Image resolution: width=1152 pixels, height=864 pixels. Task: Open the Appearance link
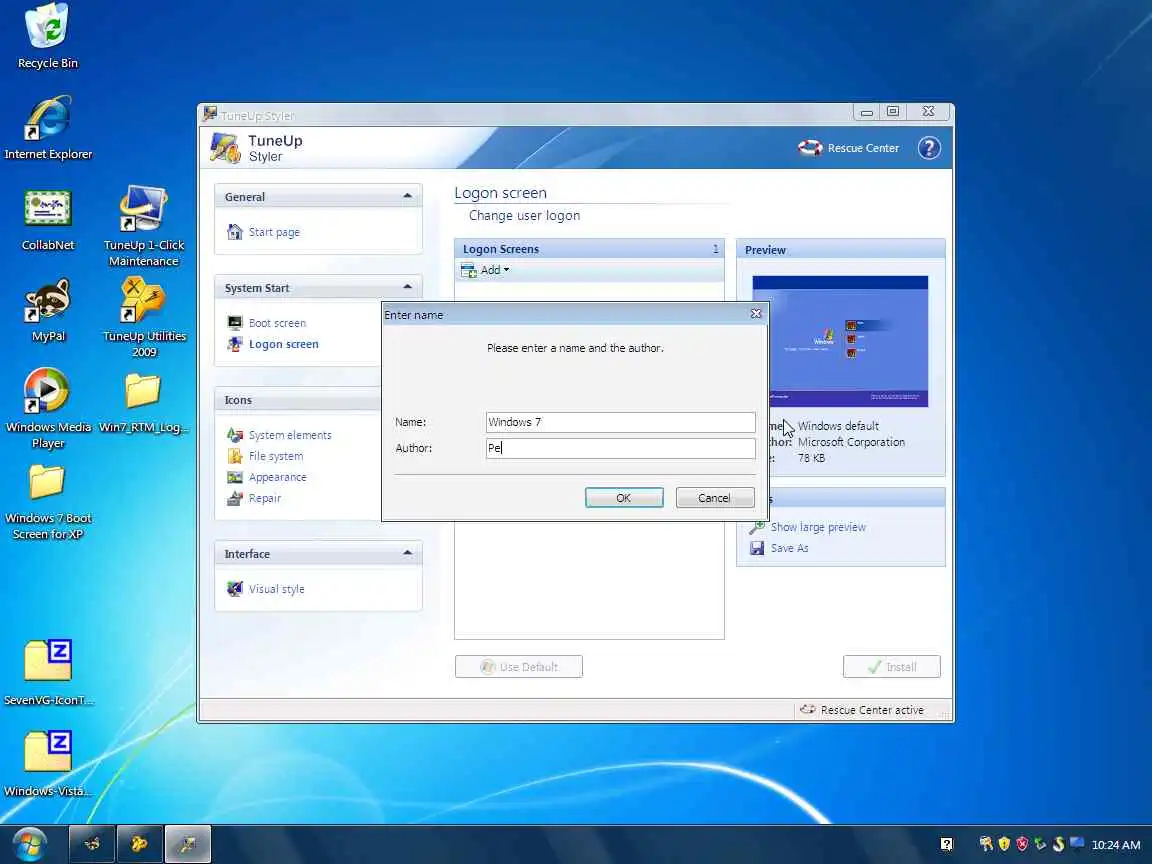[278, 477]
